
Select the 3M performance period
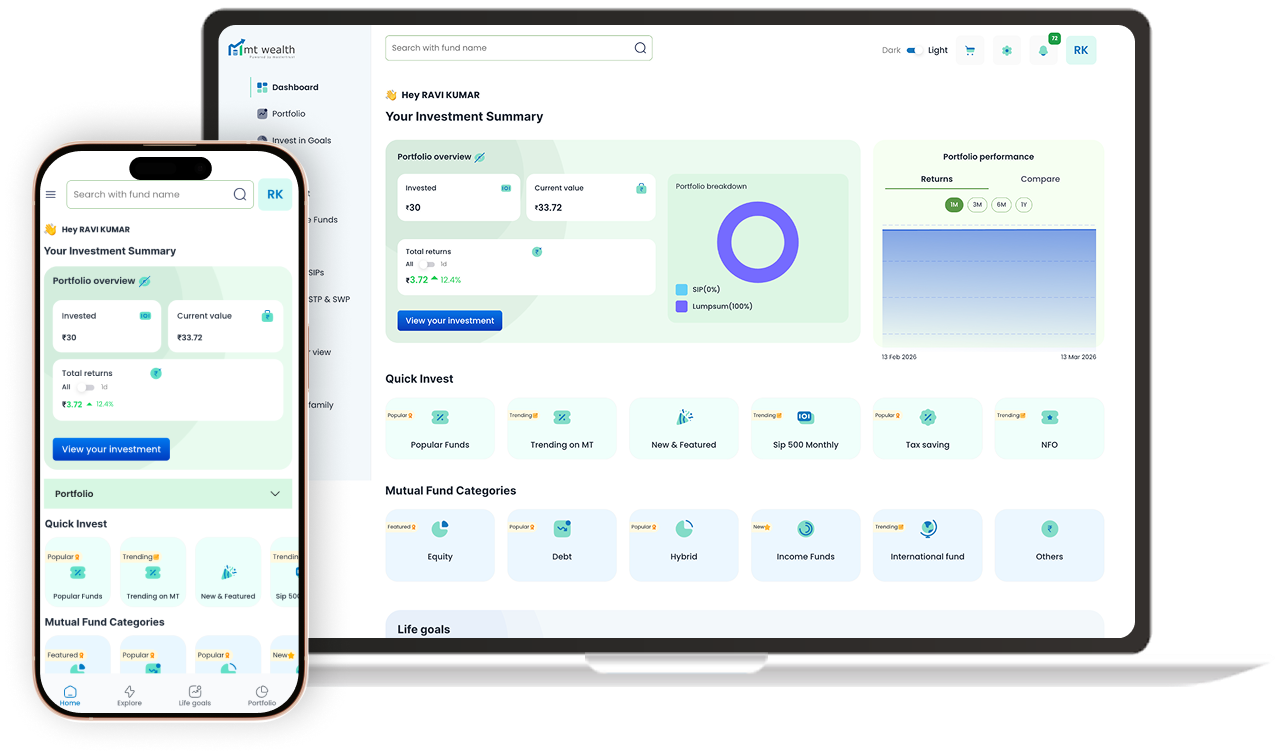click(977, 205)
